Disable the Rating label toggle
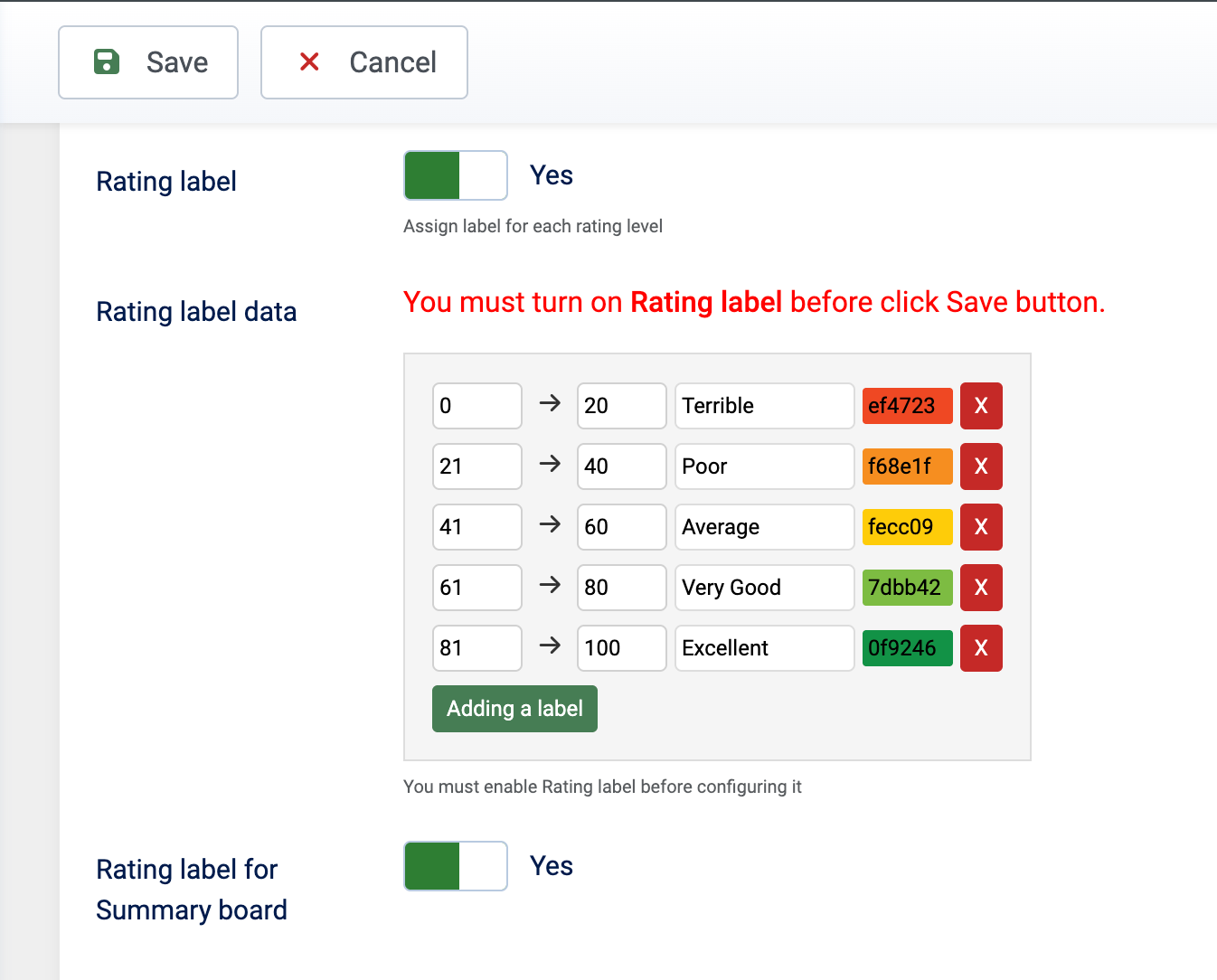This screenshot has height=980, width=1217. [455, 174]
